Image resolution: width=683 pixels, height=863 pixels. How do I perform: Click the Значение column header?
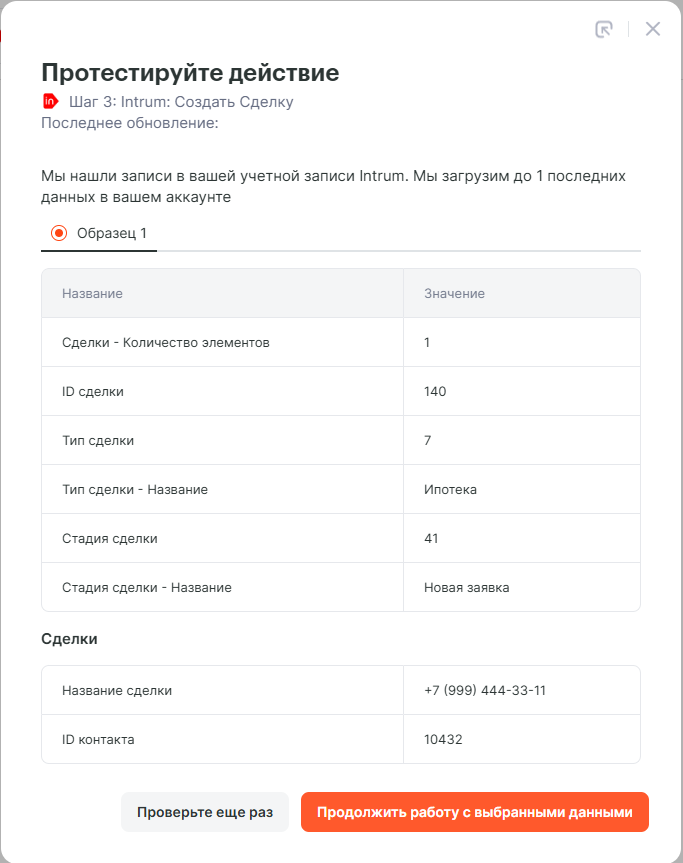click(454, 293)
